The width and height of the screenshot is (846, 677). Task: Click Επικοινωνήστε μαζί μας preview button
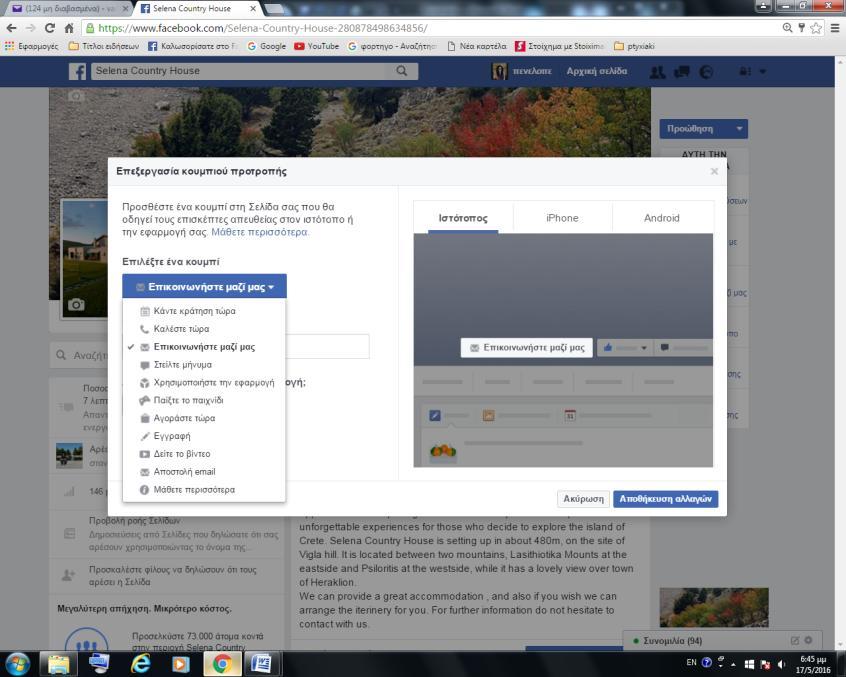click(x=527, y=347)
